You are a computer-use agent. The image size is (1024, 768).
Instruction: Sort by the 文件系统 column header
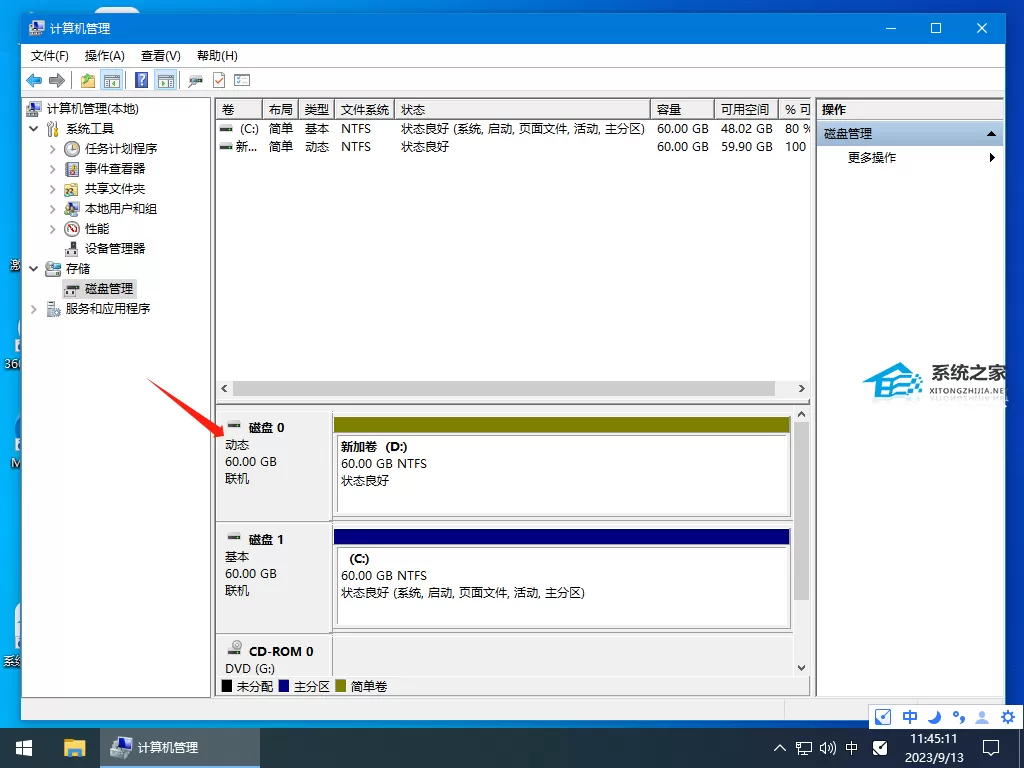pyautogui.click(x=364, y=109)
